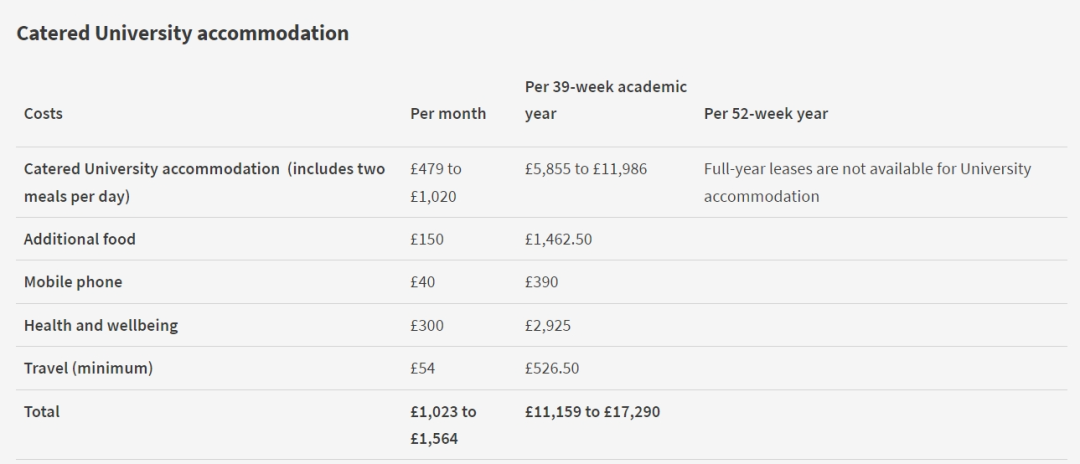The image size is (1080, 464).
Task: Click the Per month column header
Action: 448,114
